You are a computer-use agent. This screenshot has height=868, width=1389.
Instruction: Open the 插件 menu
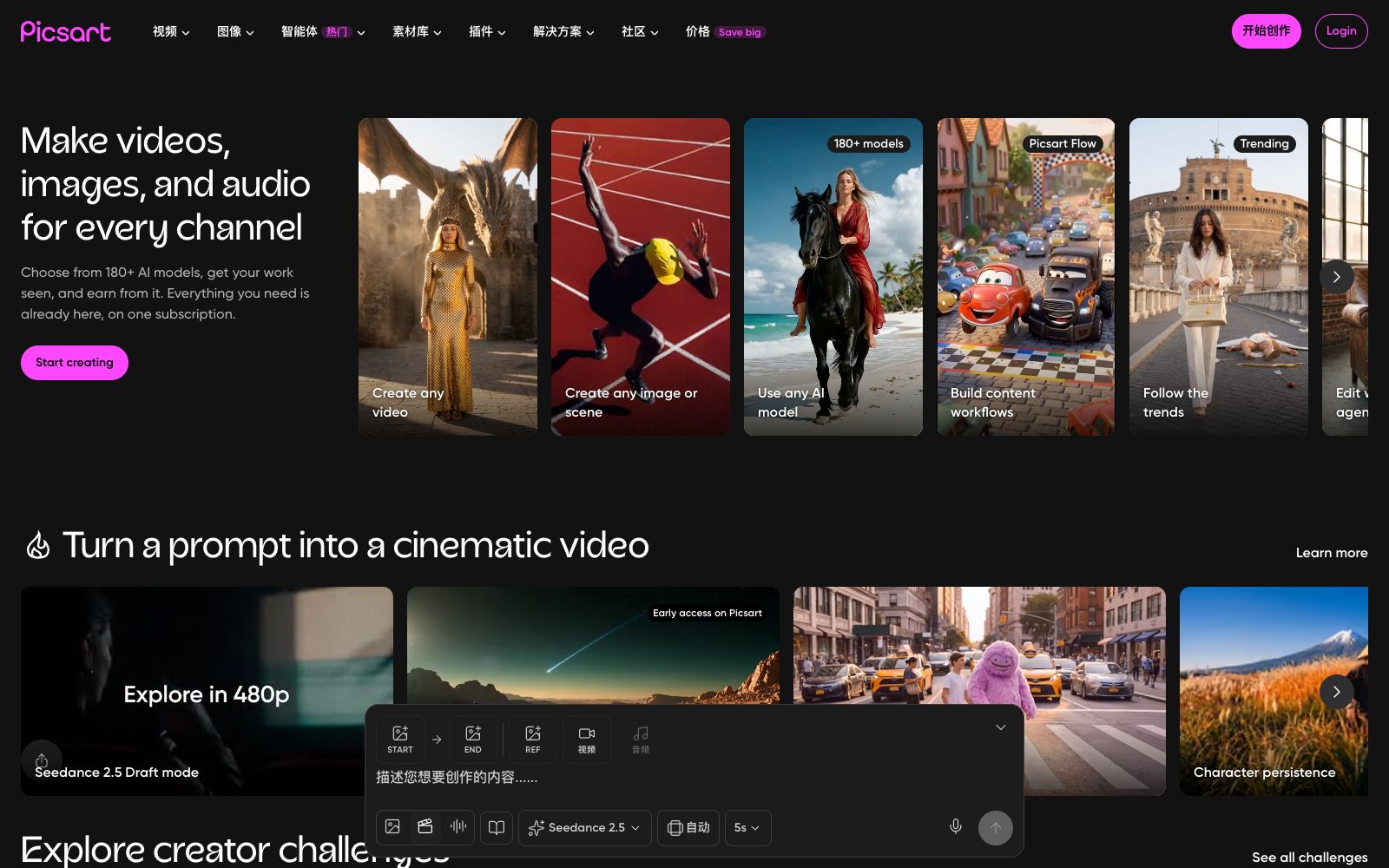(x=487, y=32)
